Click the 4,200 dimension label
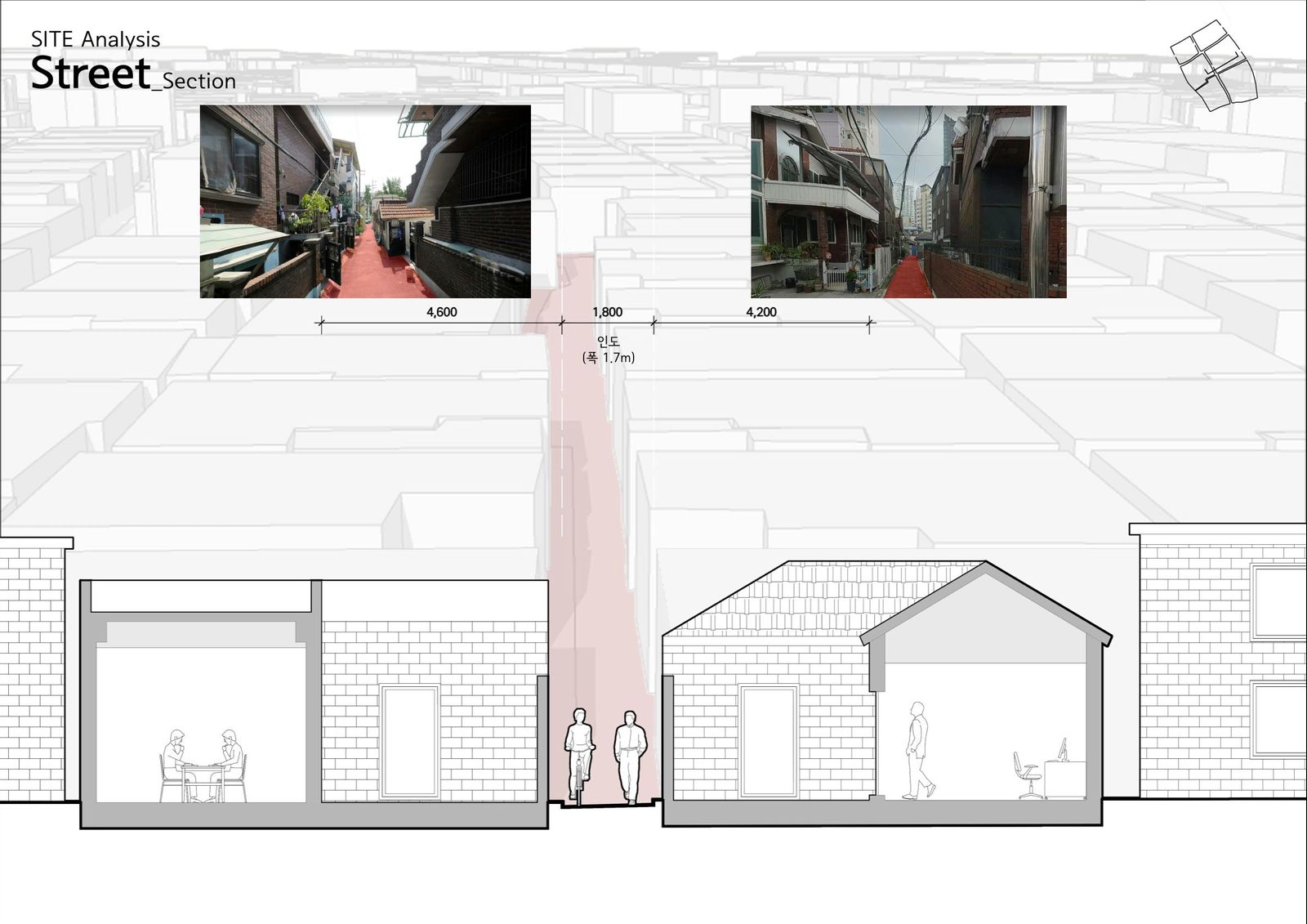Screen dimensions: 1307x924 761,312
